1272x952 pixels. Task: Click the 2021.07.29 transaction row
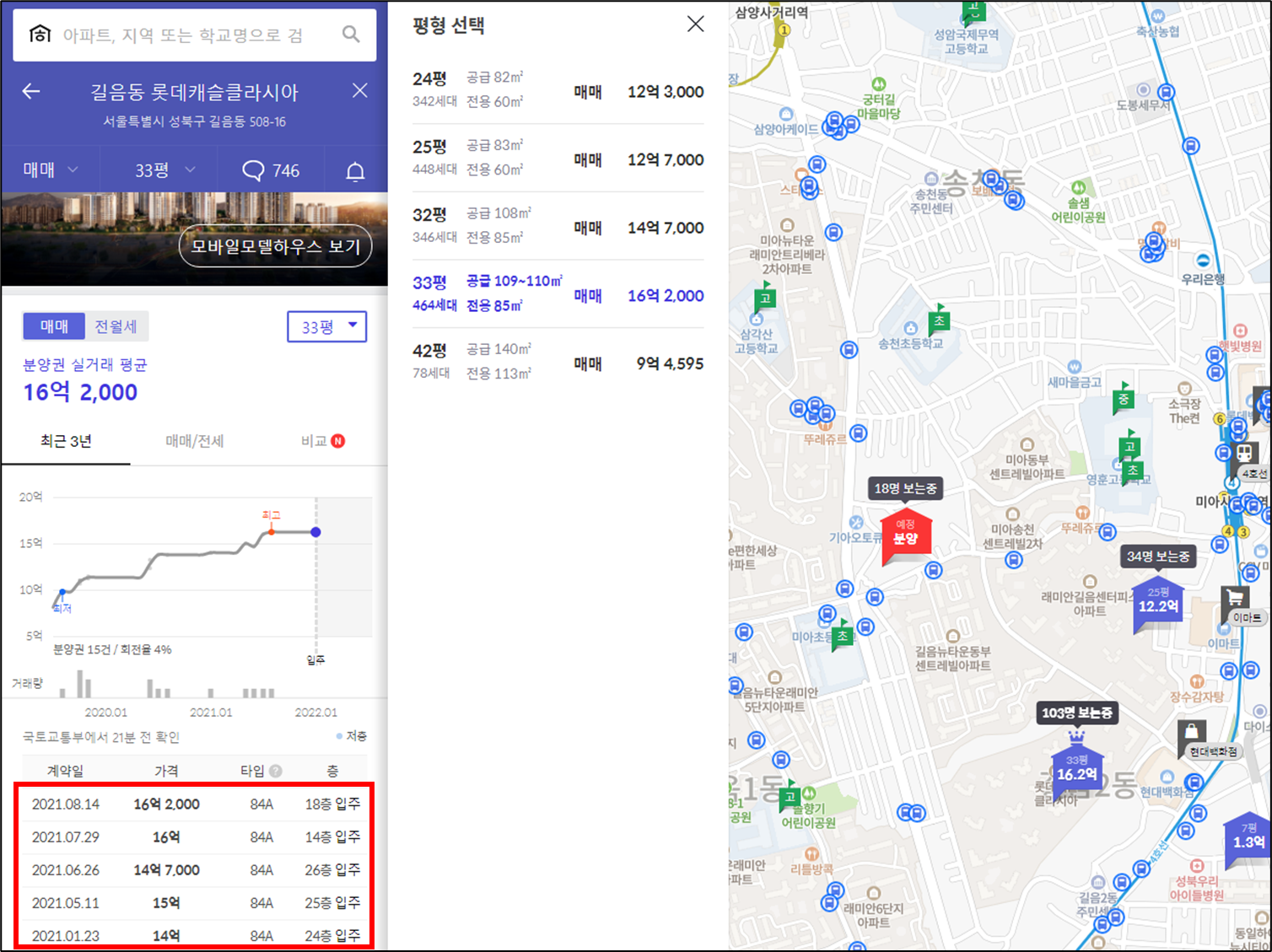pyautogui.click(x=196, y=836)
